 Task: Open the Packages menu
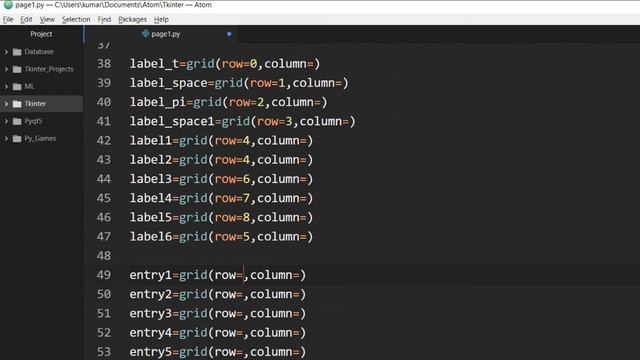132,19
